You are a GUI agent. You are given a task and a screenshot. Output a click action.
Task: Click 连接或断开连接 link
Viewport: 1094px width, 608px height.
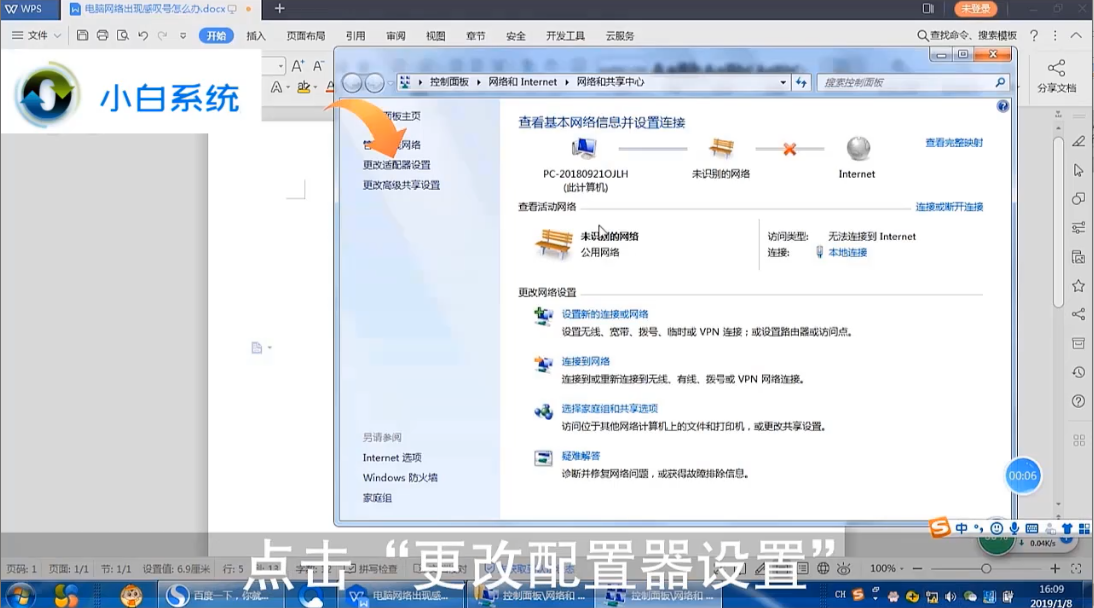tap(949, 207)
